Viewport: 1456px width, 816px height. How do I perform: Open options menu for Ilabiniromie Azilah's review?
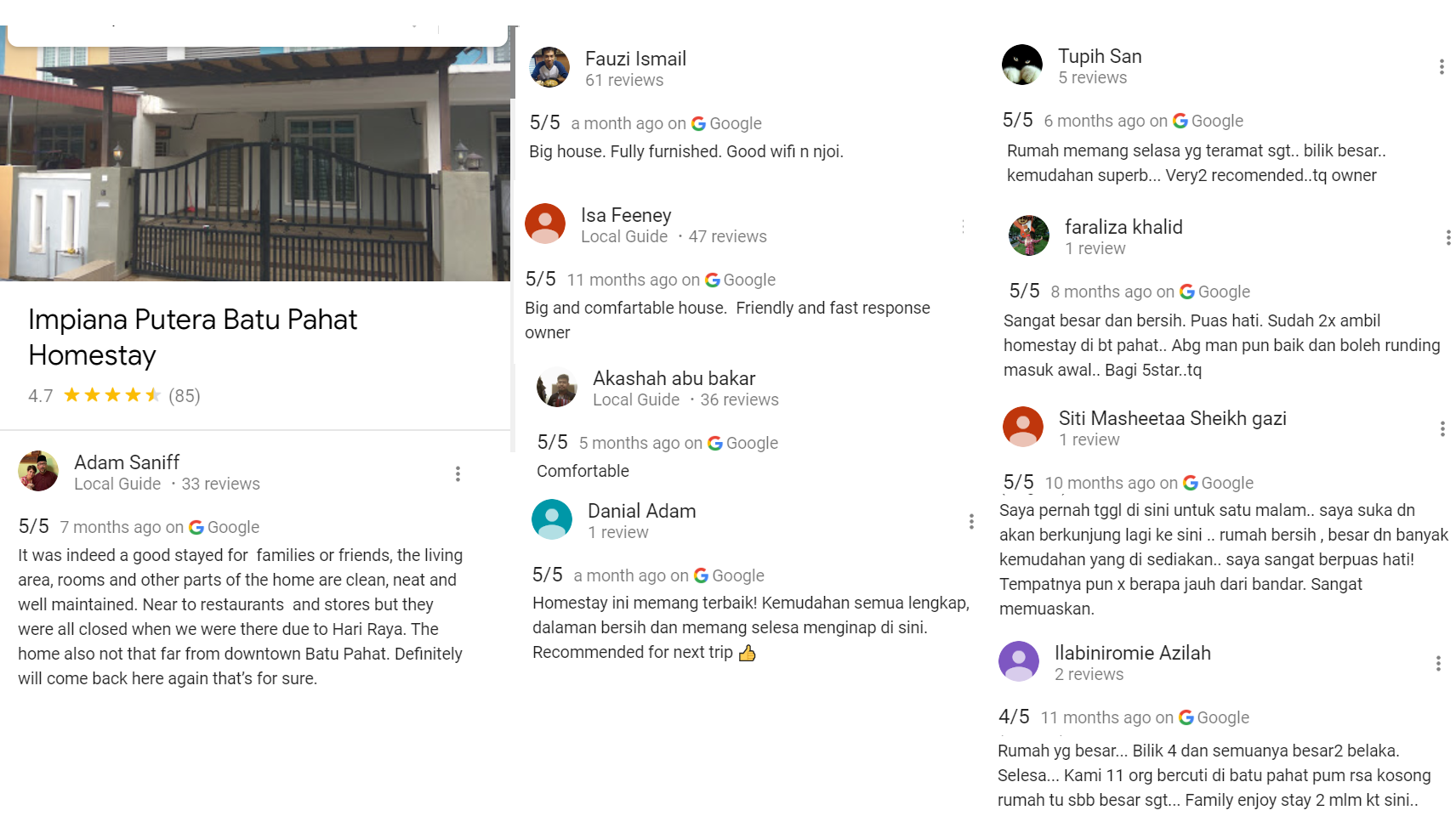tap(1438, 664)
